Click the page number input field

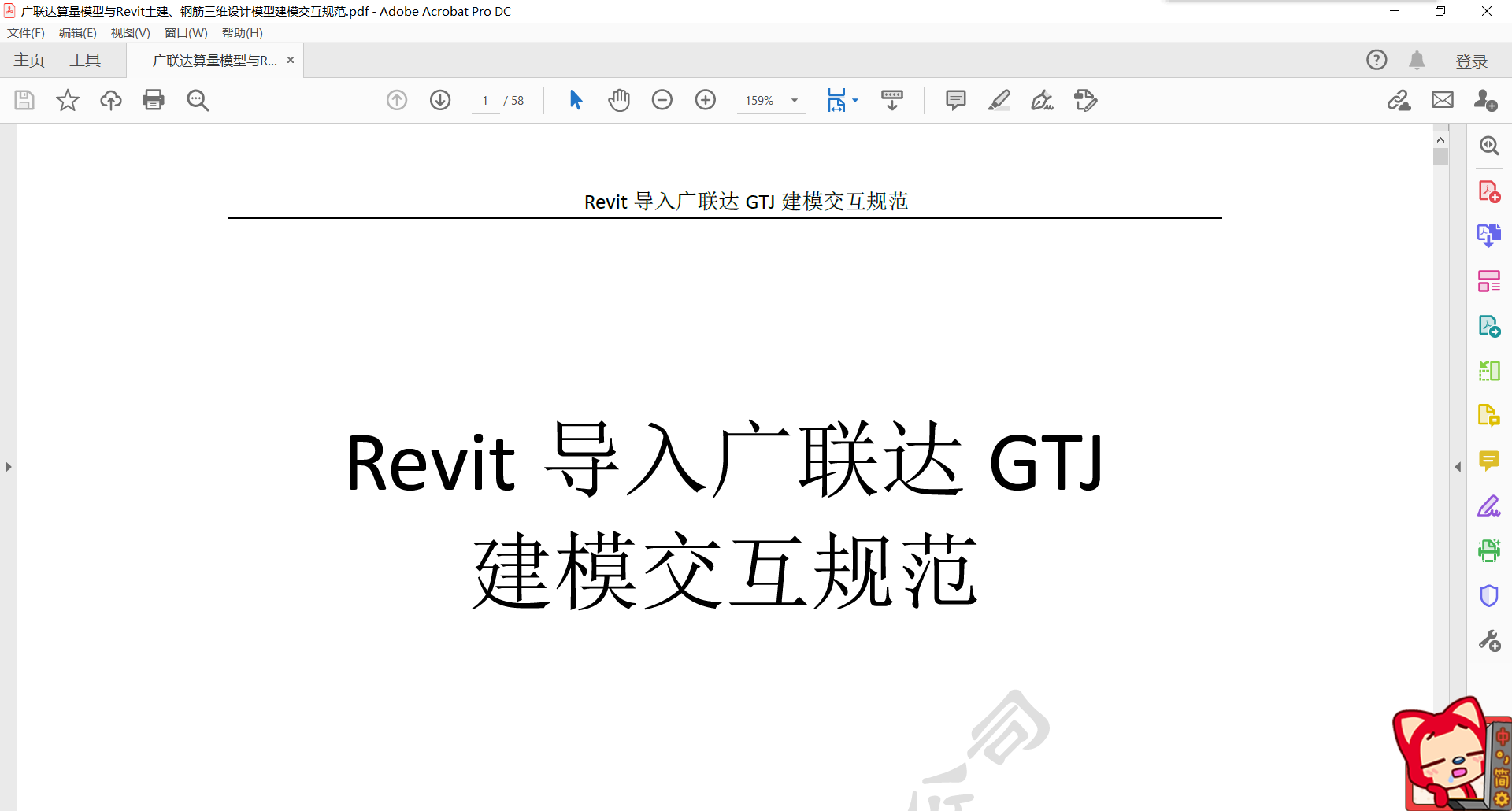coord(485,101)
